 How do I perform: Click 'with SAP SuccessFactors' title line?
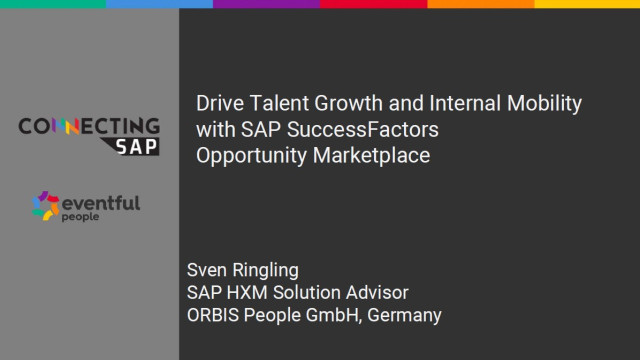coord(317,129)
